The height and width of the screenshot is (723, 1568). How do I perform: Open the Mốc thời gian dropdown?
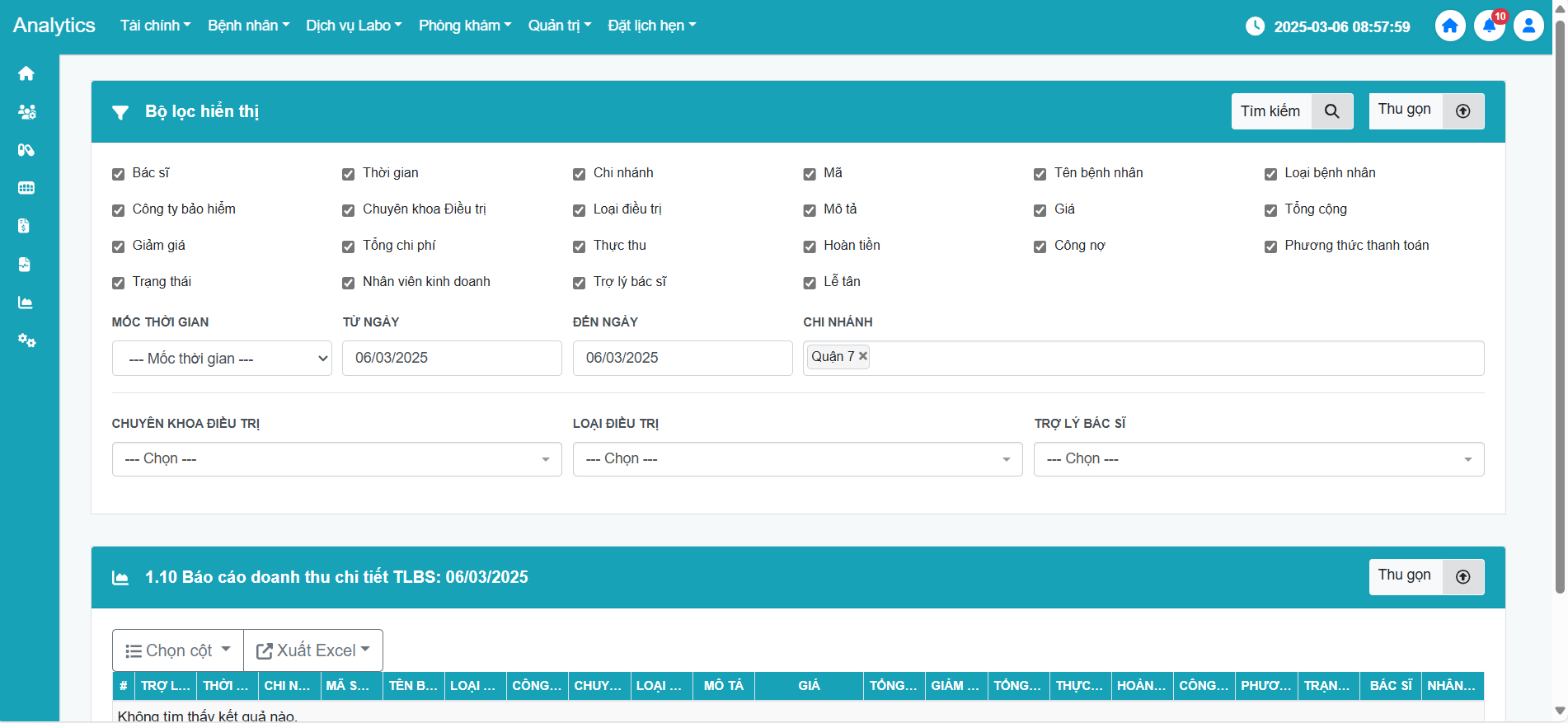(x=222, y=359)
